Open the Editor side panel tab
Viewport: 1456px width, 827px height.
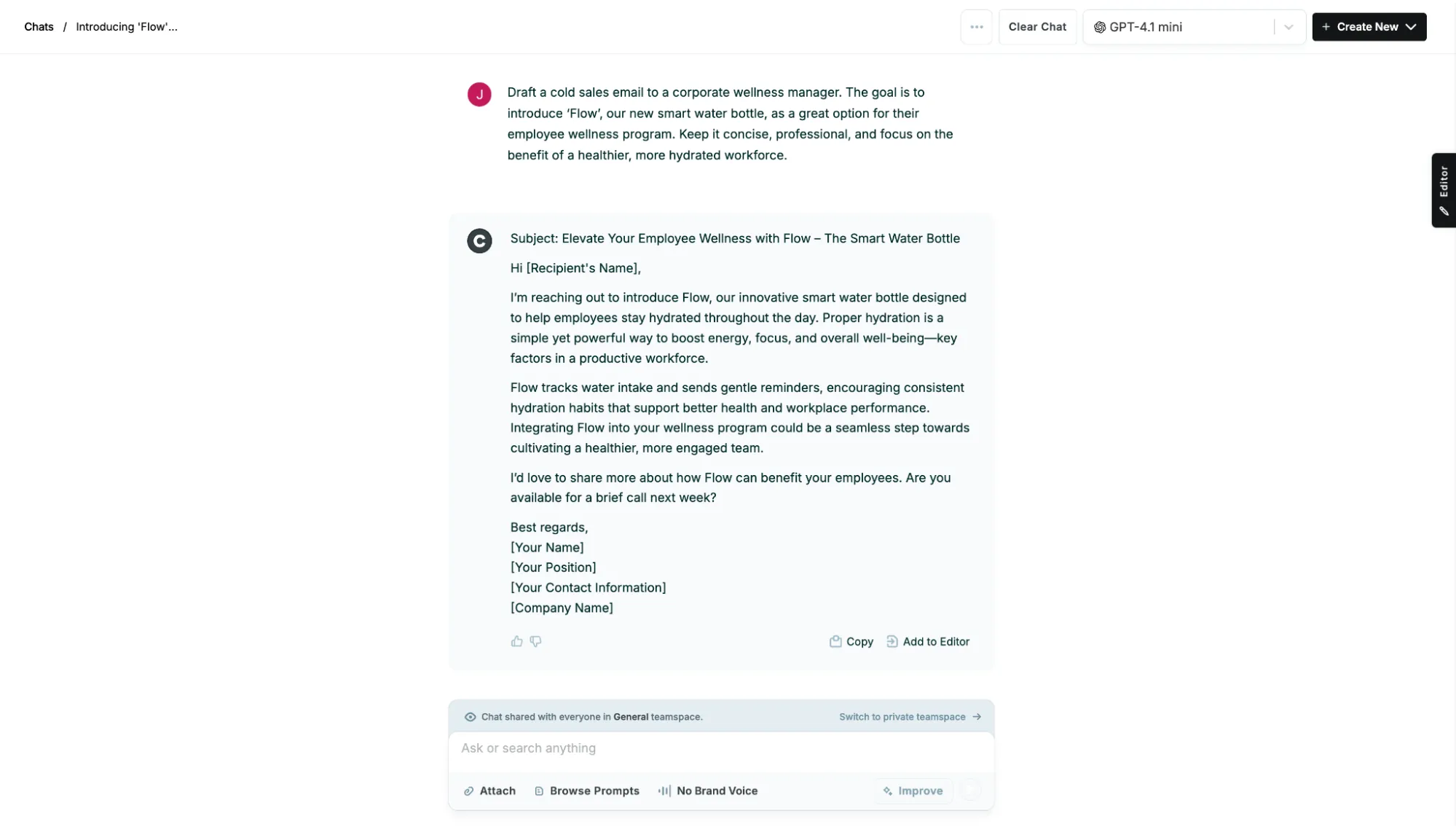[1443, 190]
